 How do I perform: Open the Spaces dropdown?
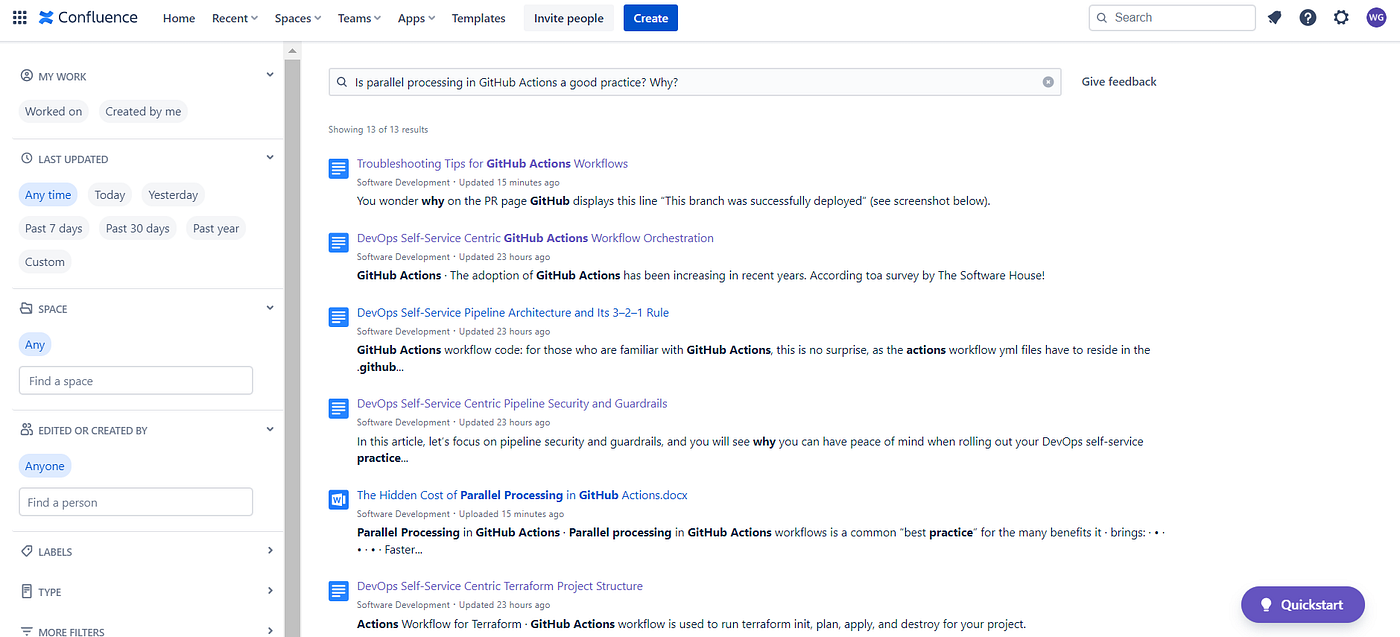point(297,17)
